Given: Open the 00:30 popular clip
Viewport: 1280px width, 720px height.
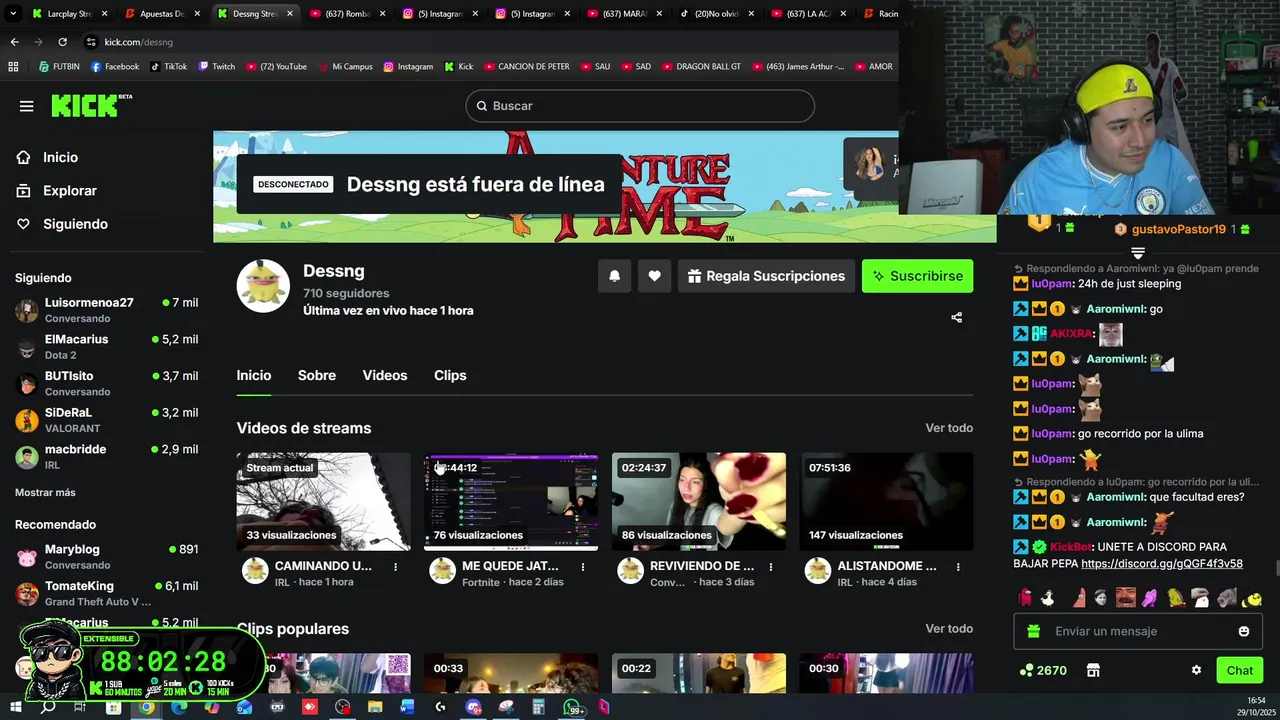Looking at the screenshot, I should tap(886, 673).
